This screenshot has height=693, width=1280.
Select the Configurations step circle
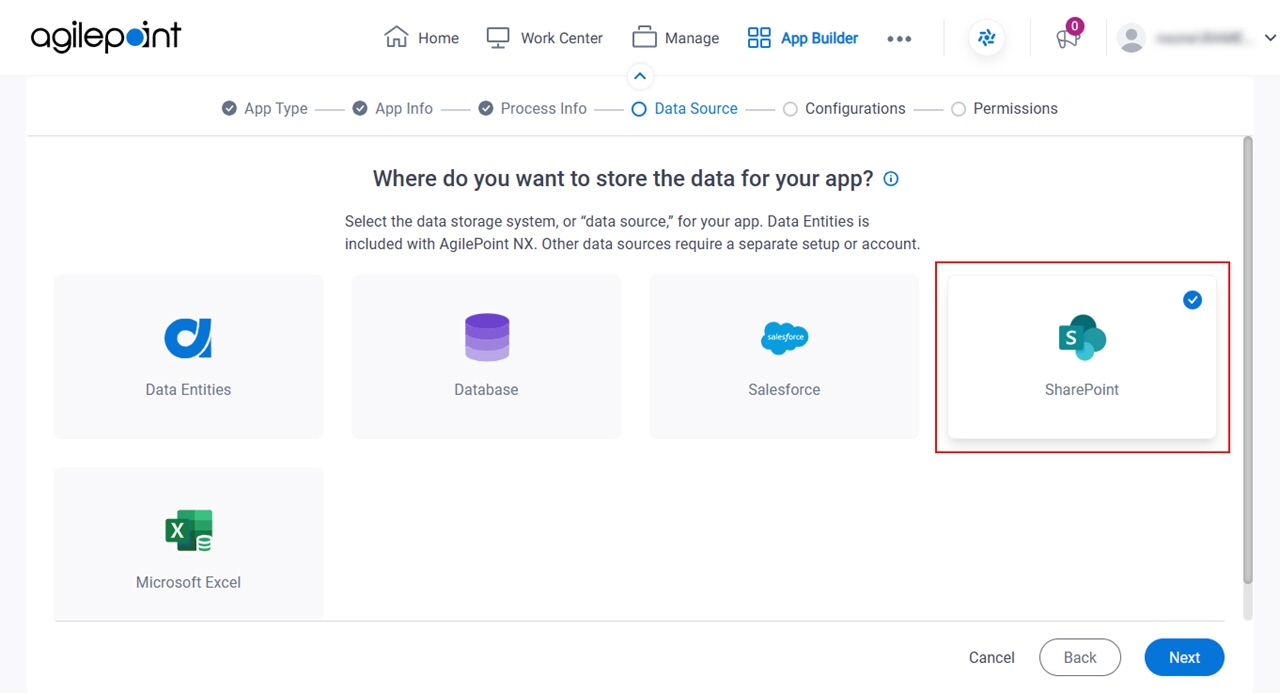[790, 109]
